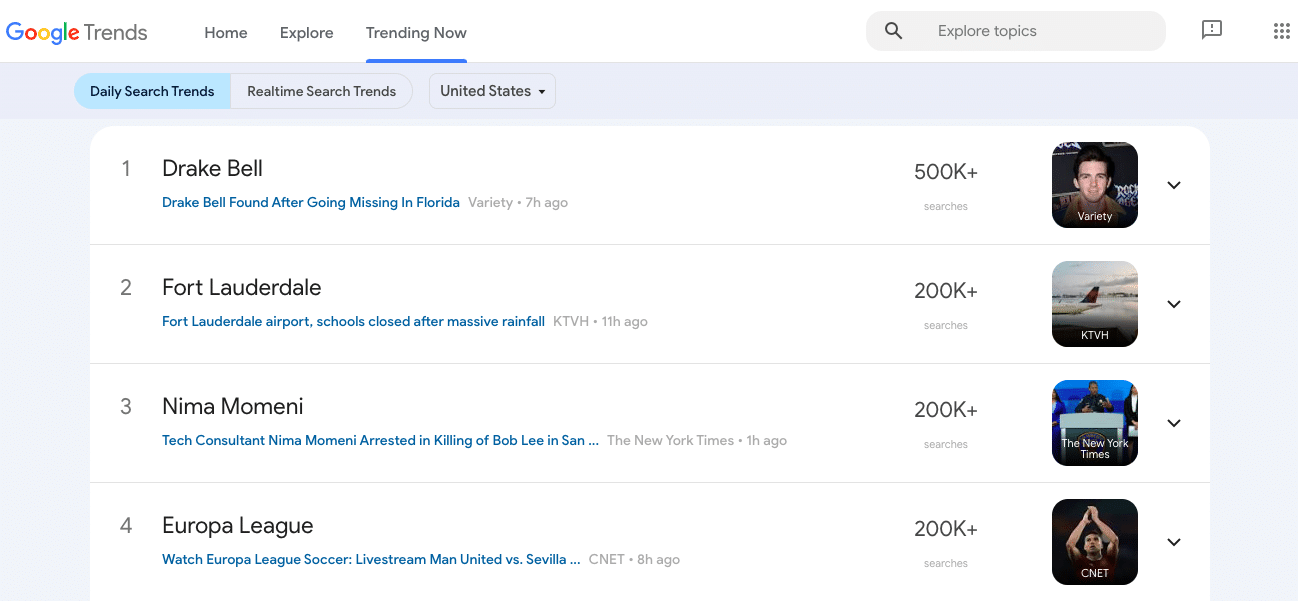Open the Google Trends logo home link
The image size is (1298, 601).
[x=77, y=32]
